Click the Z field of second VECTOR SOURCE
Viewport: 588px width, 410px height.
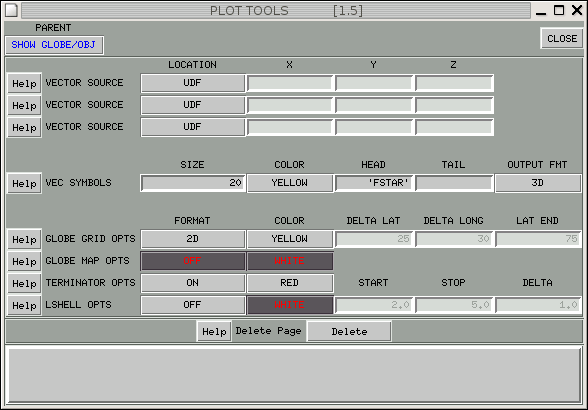[454, 105]
